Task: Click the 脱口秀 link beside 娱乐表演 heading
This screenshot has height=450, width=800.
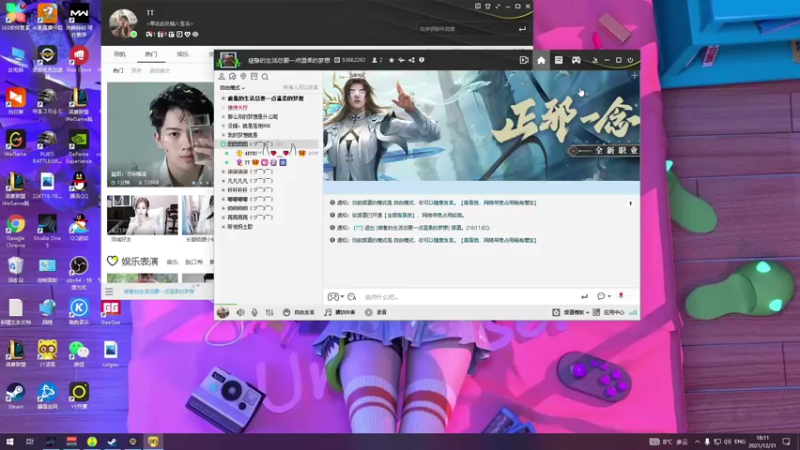Action: point(194,262)
